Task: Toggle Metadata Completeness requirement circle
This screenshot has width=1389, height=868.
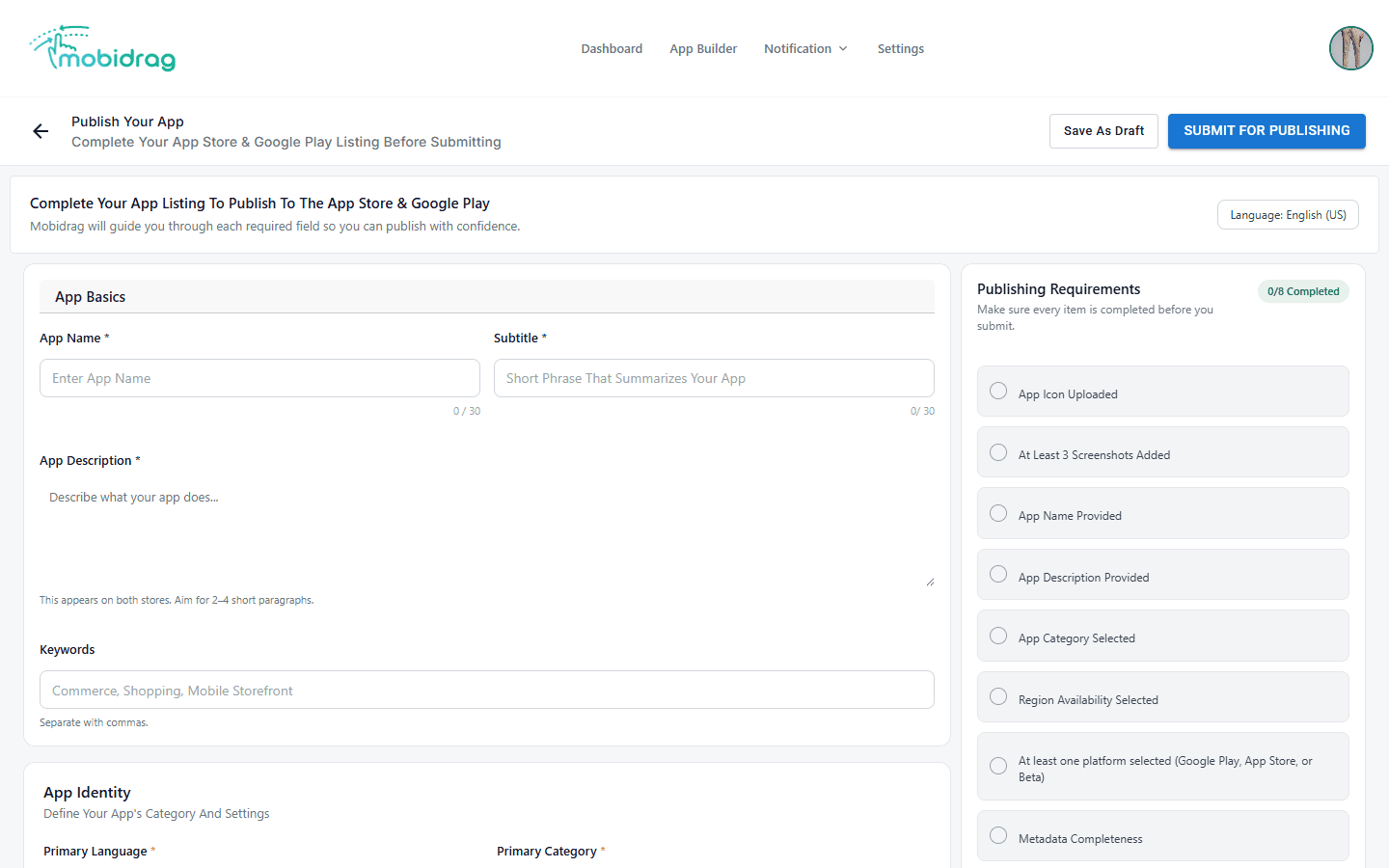Action: (x=998, y=835)
